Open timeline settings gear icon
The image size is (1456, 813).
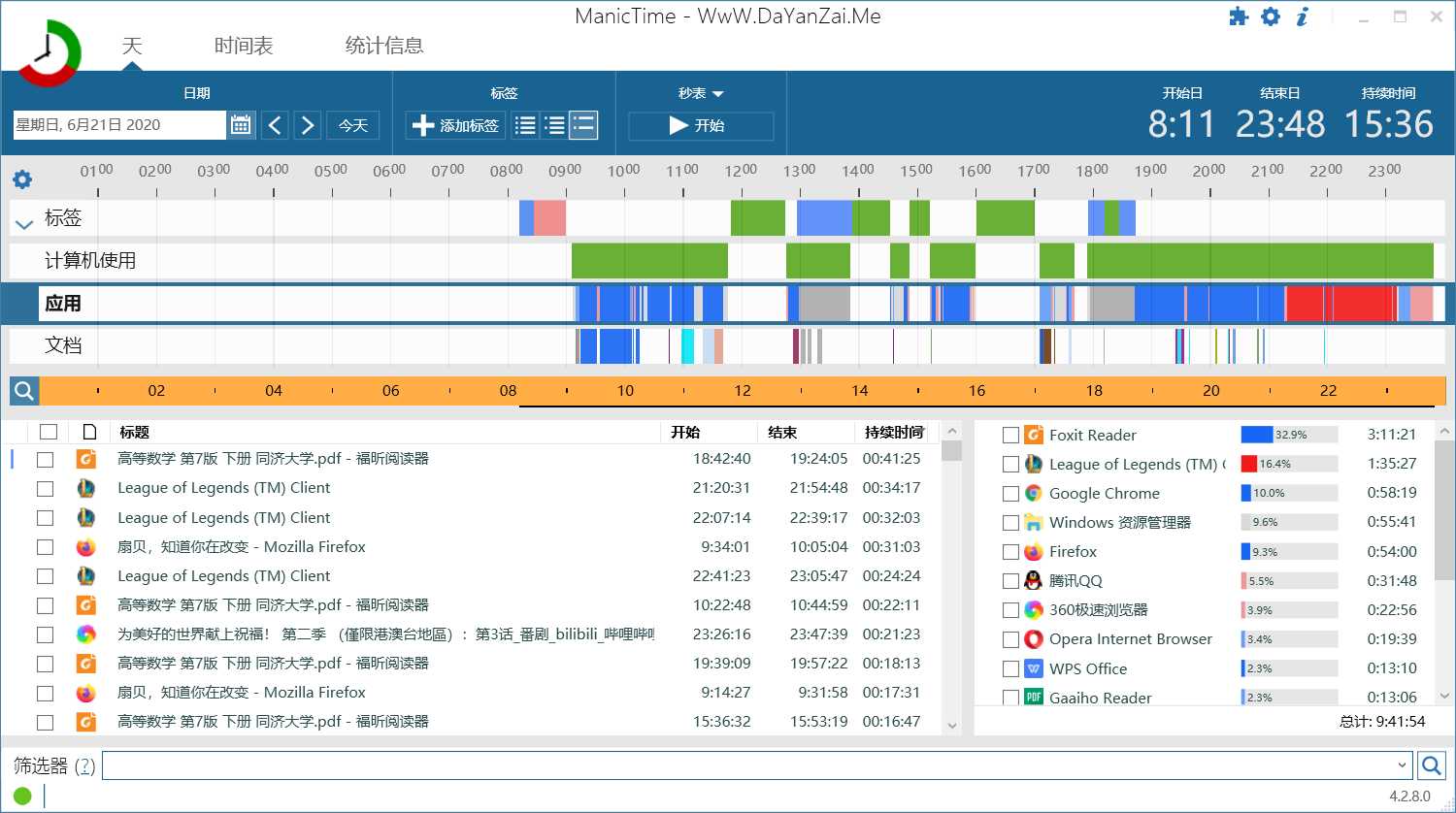tap(22, 179)
